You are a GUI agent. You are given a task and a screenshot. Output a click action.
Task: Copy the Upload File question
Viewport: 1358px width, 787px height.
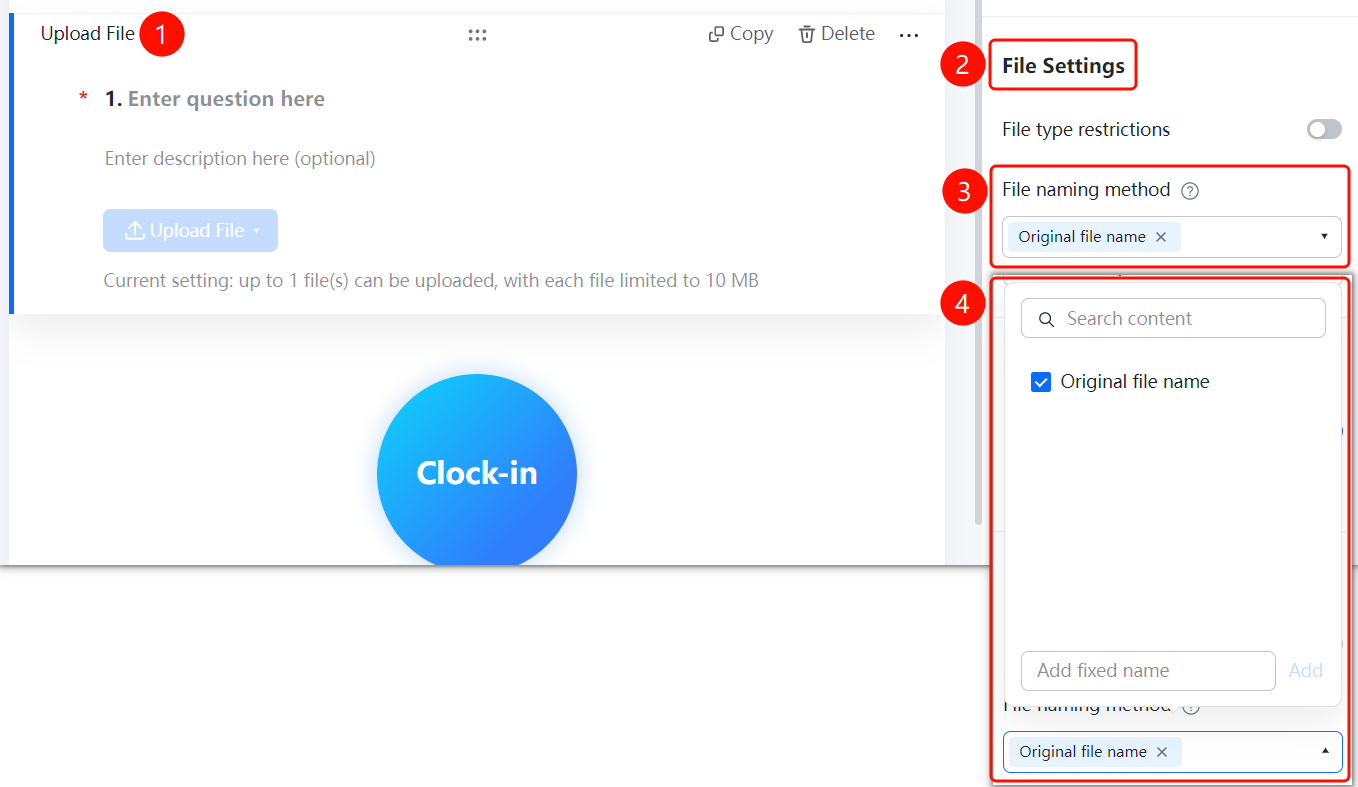click(741, 34)
